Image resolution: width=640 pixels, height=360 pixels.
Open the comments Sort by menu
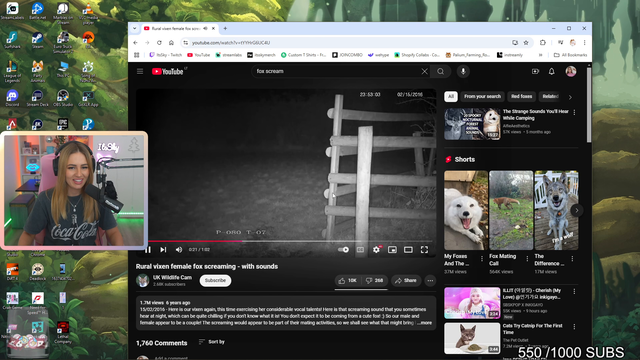211,342
